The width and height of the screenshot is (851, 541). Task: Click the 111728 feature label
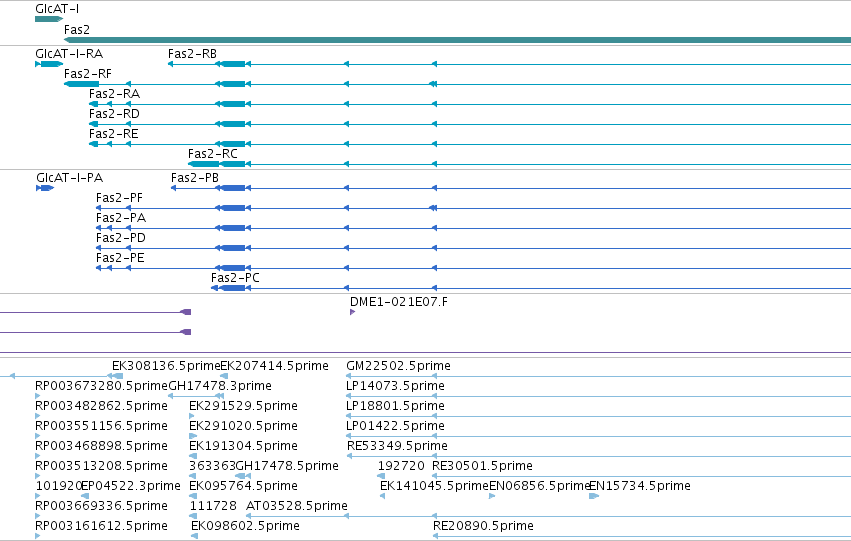[x=213, y=506]
